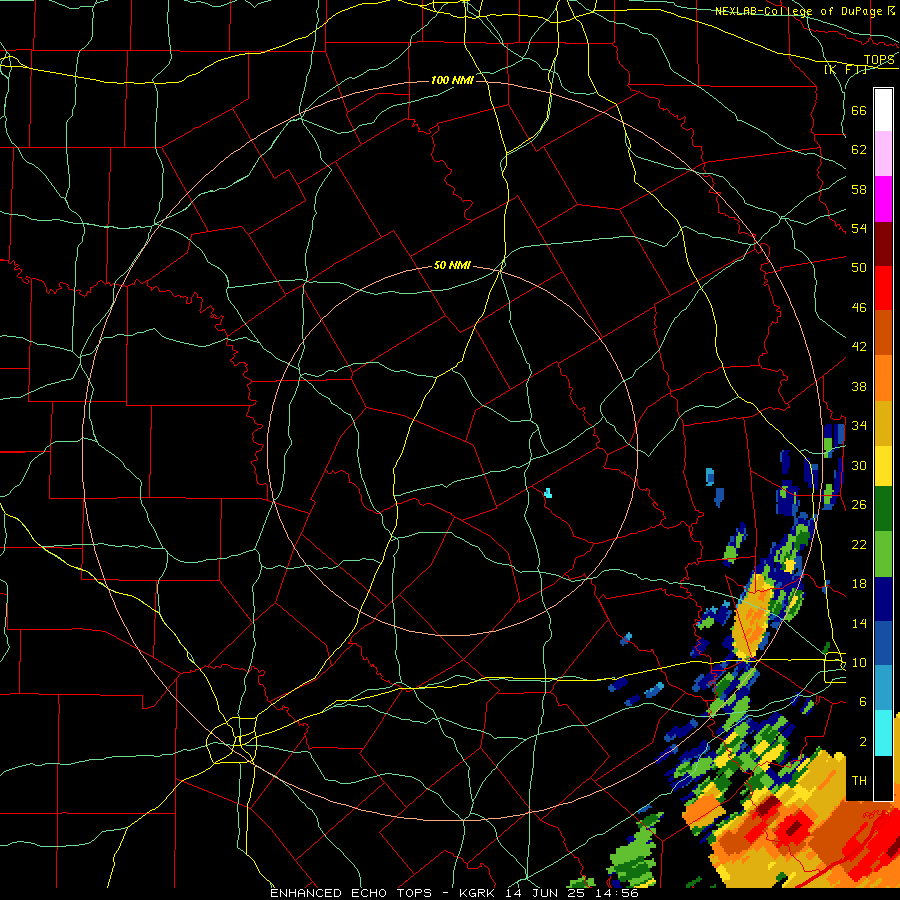Viewport: 900px width, 900px height.
Task: Click the "18" value on the legend
Action: click(x=859, y=584)
